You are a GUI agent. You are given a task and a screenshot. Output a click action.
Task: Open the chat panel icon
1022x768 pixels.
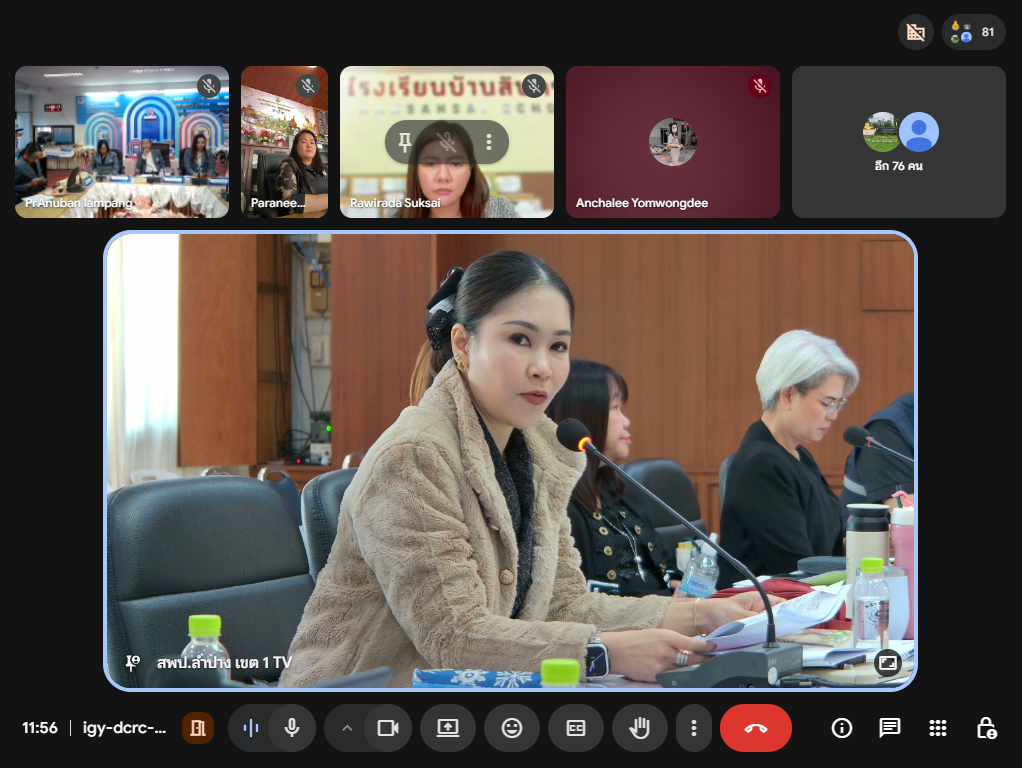coord(890,728)
